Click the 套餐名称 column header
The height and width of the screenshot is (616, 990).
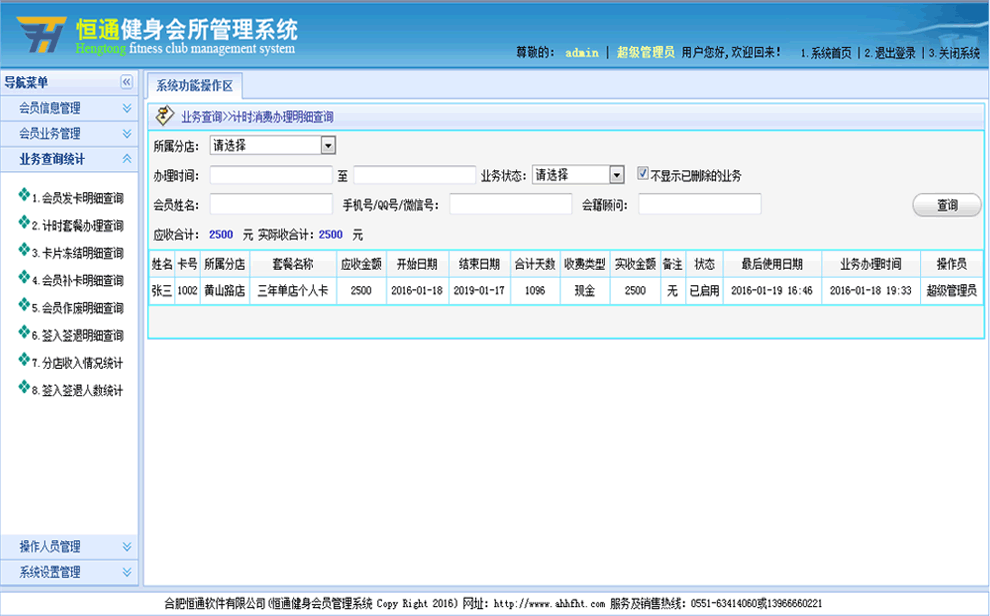pyautogui.click(x=293, y=264)
